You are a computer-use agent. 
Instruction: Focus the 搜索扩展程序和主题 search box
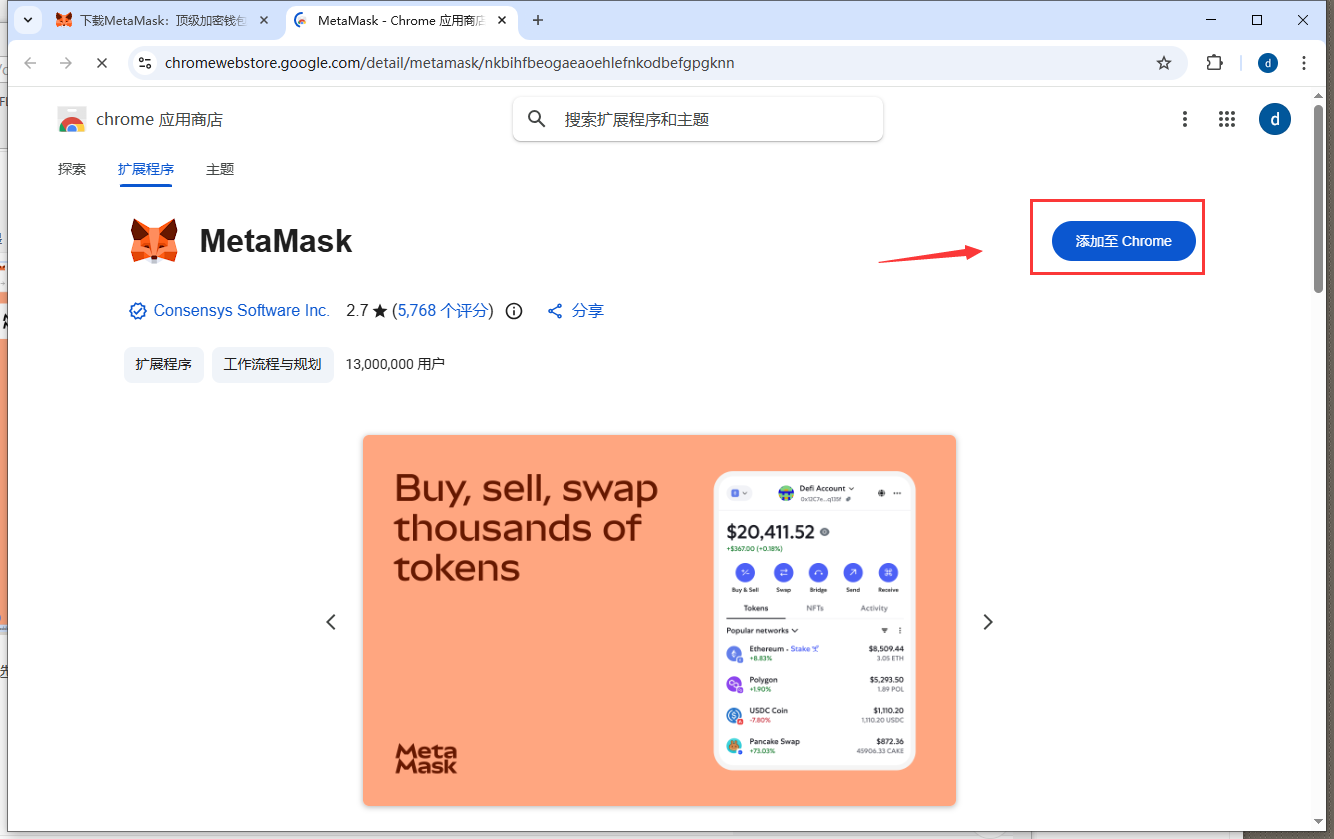point(698,119)
